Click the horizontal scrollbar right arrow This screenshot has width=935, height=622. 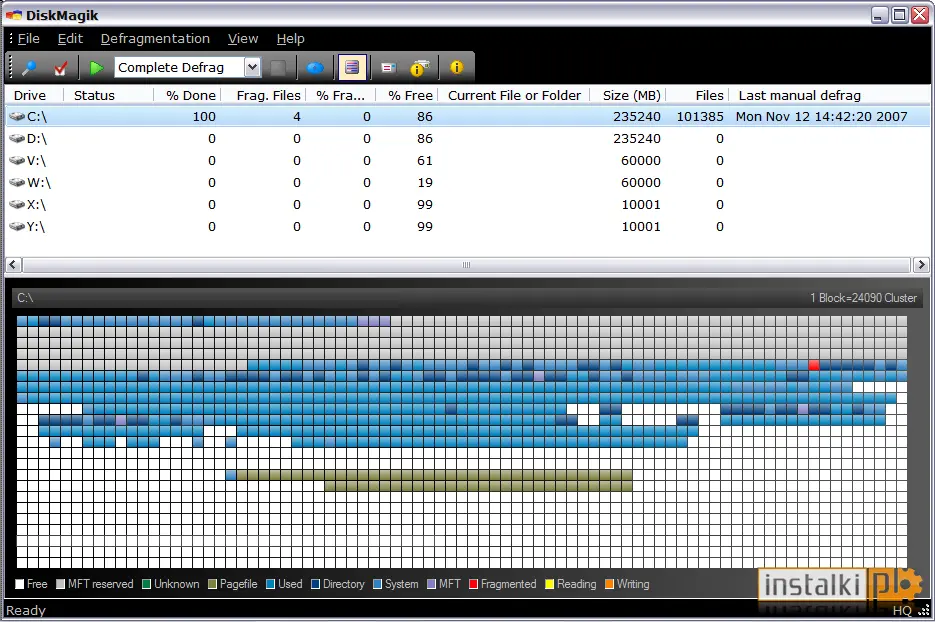pyautogui.click(x=921, y=265)
